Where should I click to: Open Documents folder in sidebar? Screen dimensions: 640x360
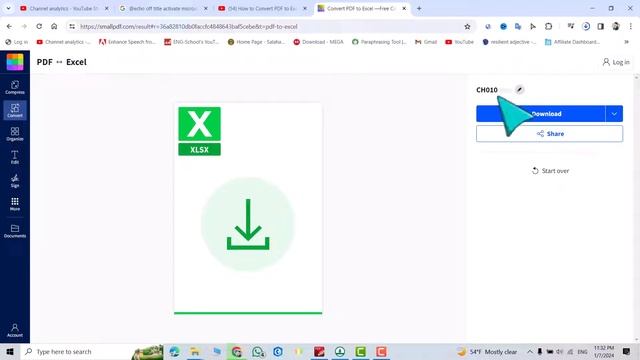[15, 231]
